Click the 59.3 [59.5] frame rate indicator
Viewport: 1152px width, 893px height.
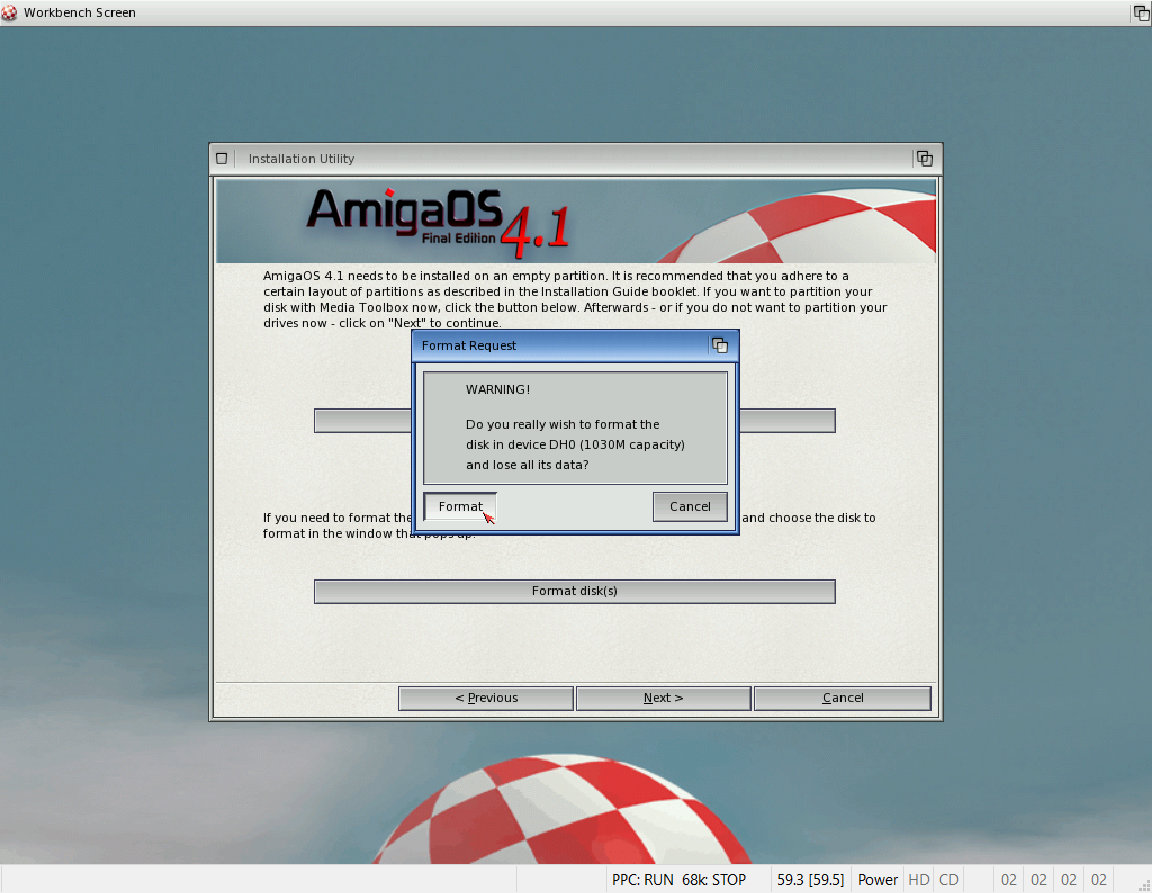coord(810,880)
